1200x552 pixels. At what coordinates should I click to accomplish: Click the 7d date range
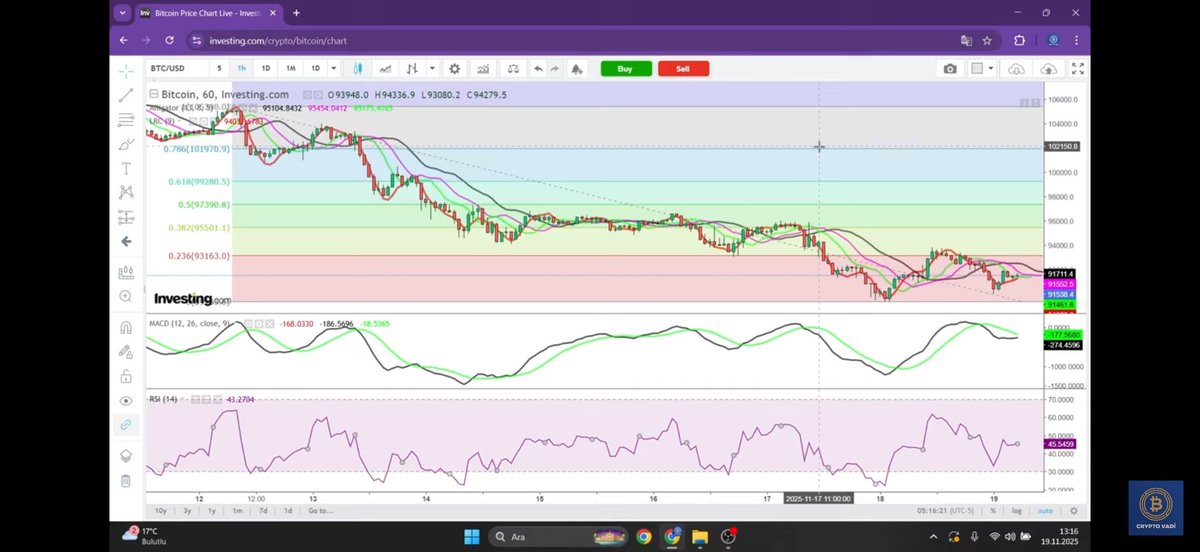262,510
